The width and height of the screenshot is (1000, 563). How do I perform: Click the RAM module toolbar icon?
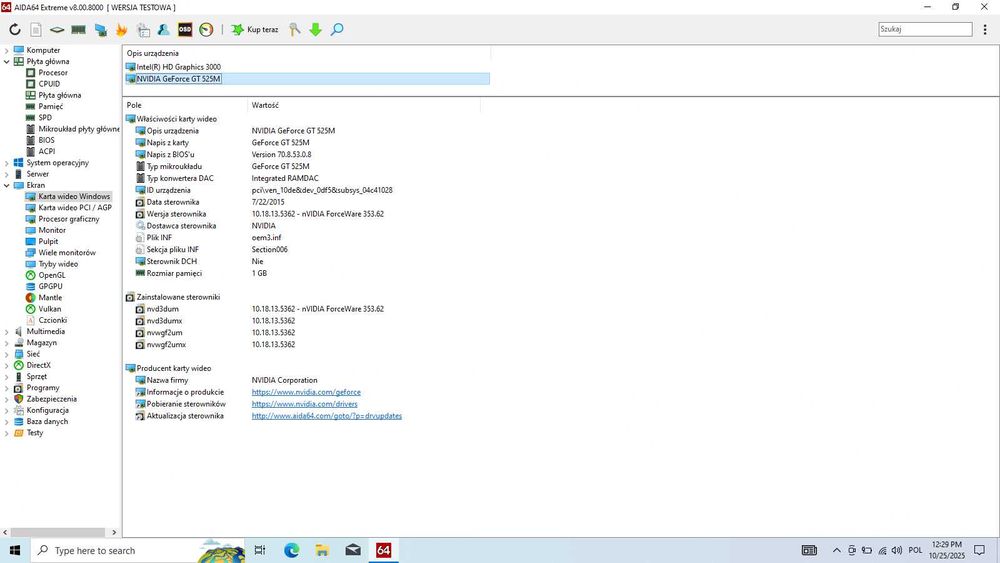coord(78,29)
